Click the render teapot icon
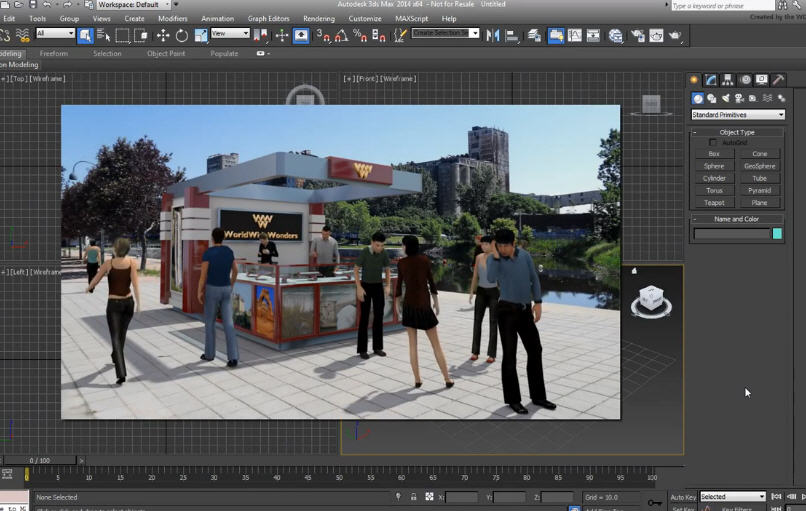The image size is (806, 511). (675, 35)
